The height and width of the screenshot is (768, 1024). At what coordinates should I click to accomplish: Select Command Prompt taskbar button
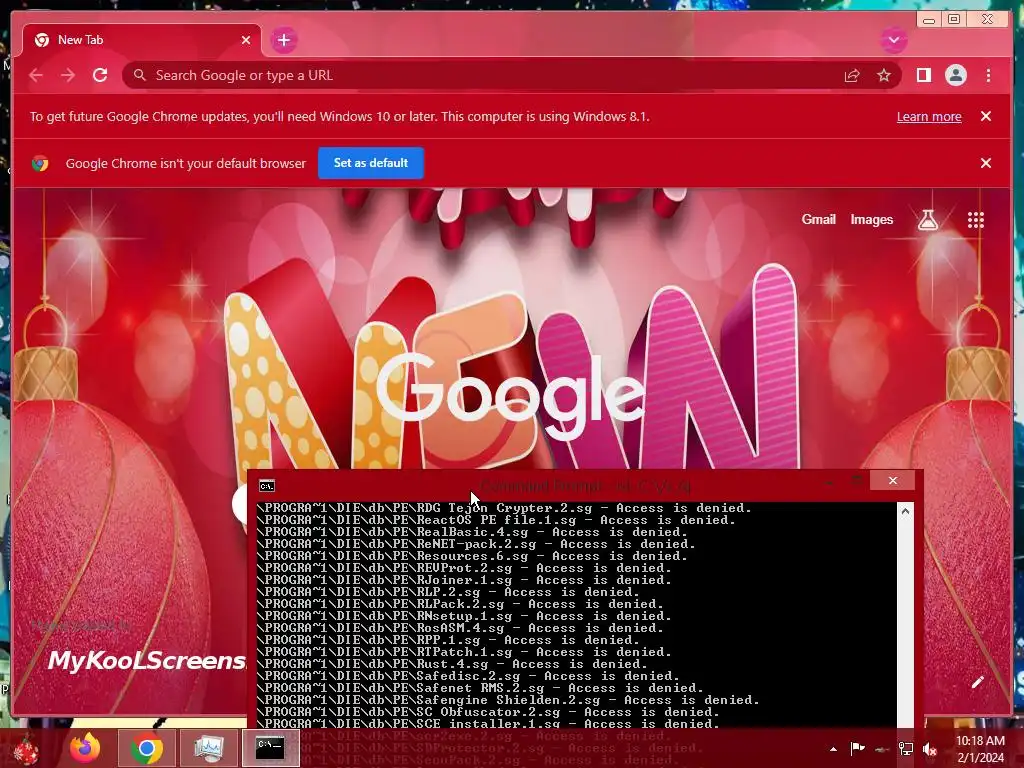(x=270, y=748)
